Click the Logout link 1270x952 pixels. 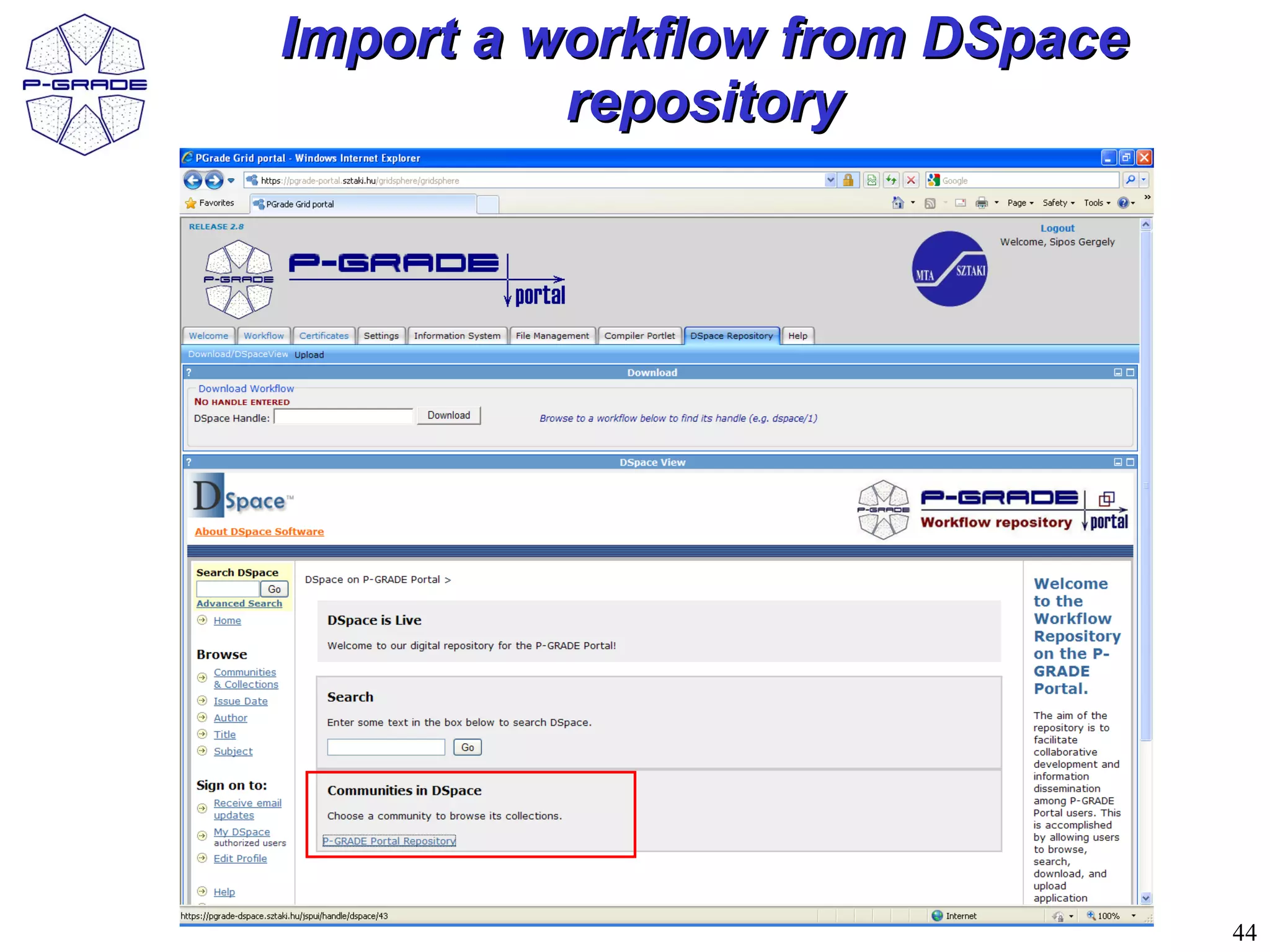tap(1057, 228)
